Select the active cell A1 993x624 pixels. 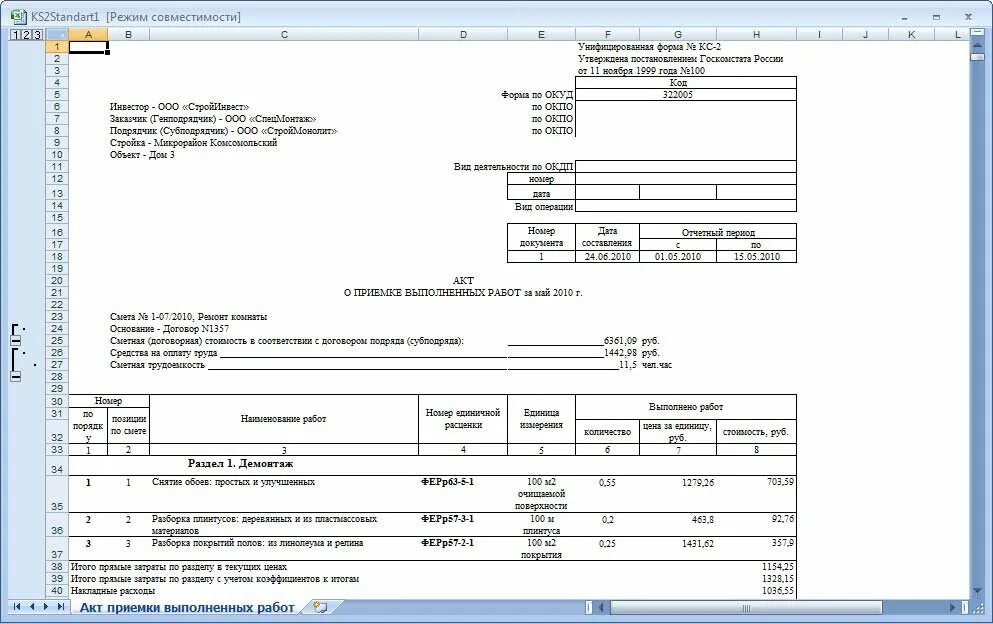(x=88, y=47)
